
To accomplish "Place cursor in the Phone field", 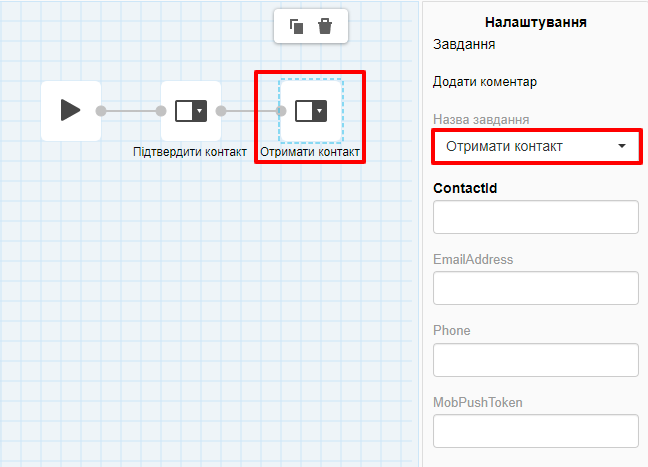I will (x=535, y=360).
